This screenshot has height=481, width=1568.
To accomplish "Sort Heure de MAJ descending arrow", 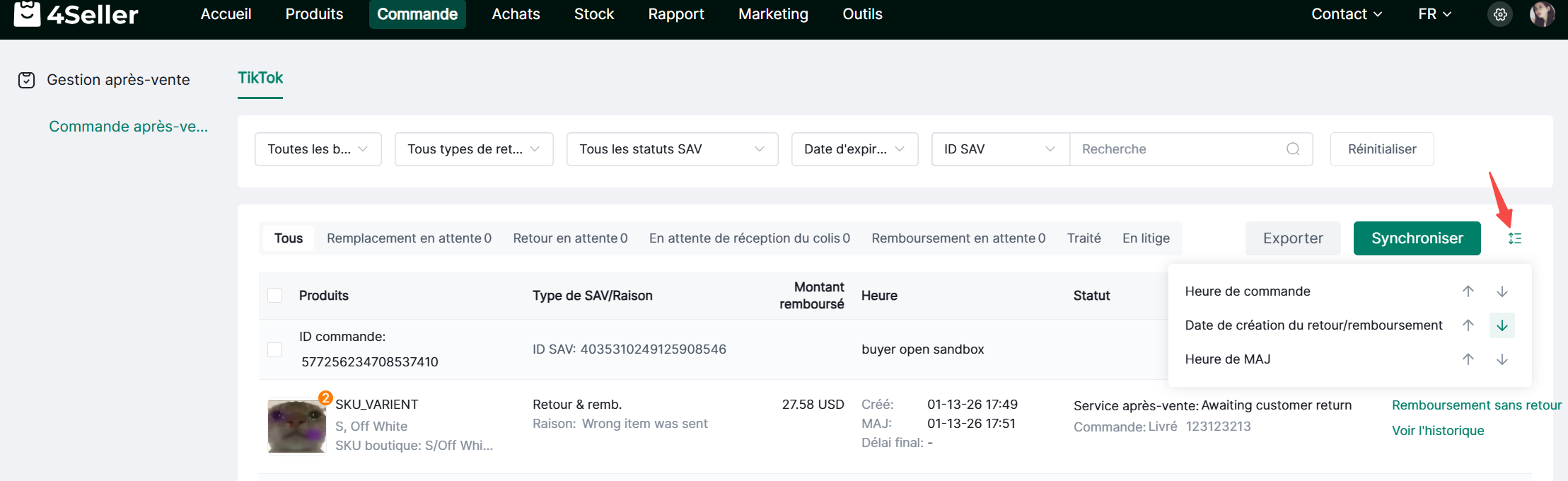I will click(1502, 359).
